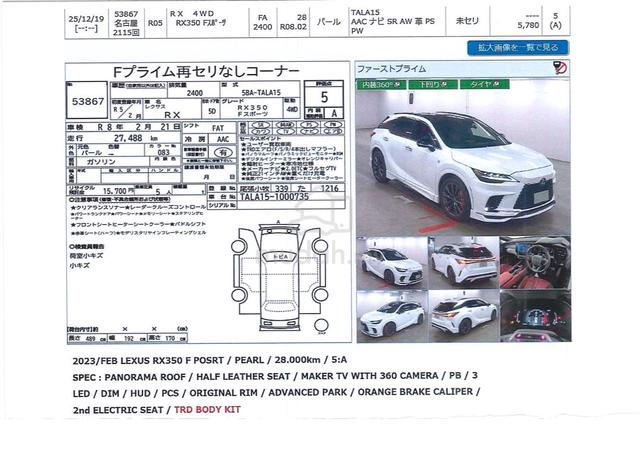Click the chassis number TALA15-1000735

click(x=275, y=197)
